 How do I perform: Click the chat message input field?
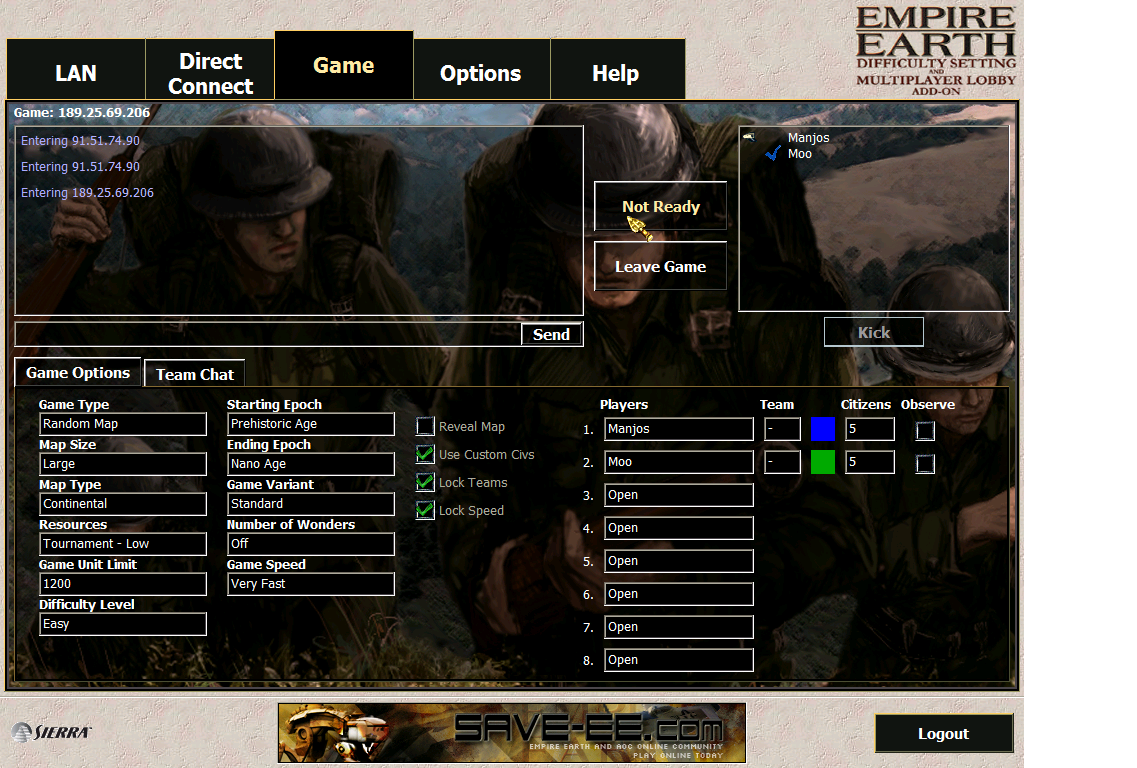pyautogui.click(x=268, y=335)
